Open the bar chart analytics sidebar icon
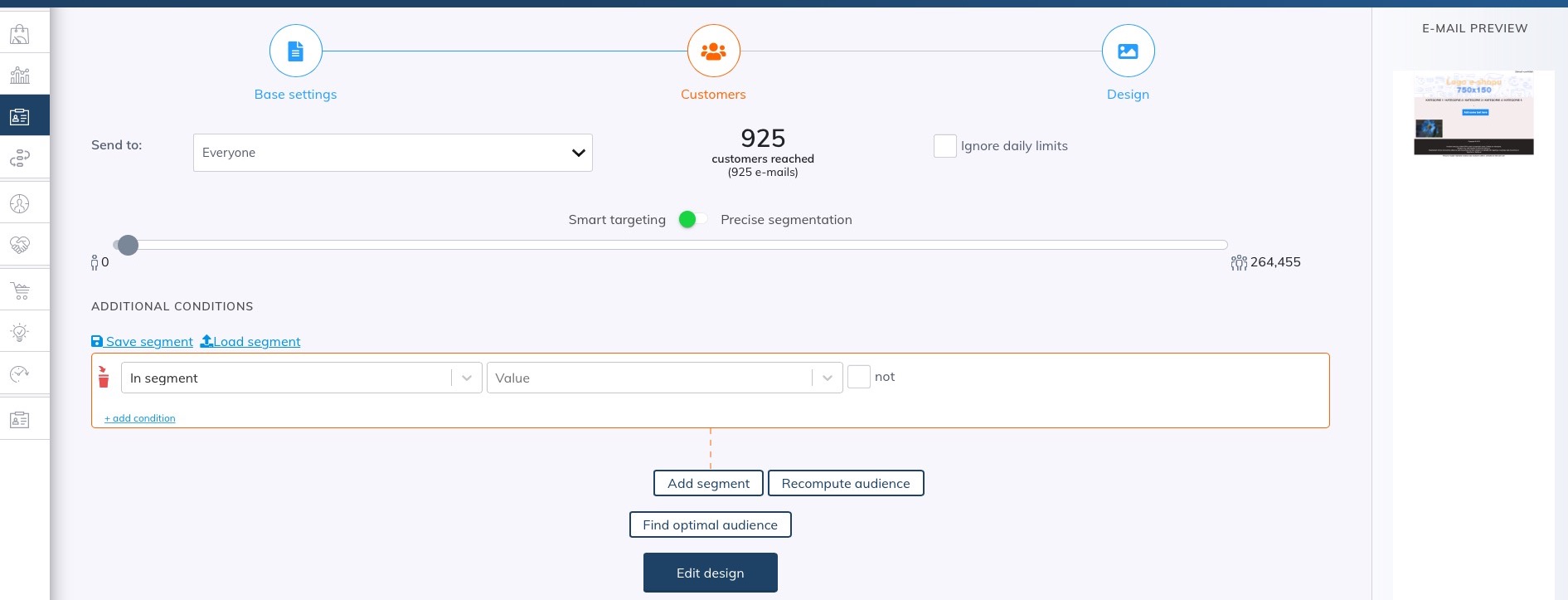This screenshot has height=600, width=1568. click(x=20, y=76)
